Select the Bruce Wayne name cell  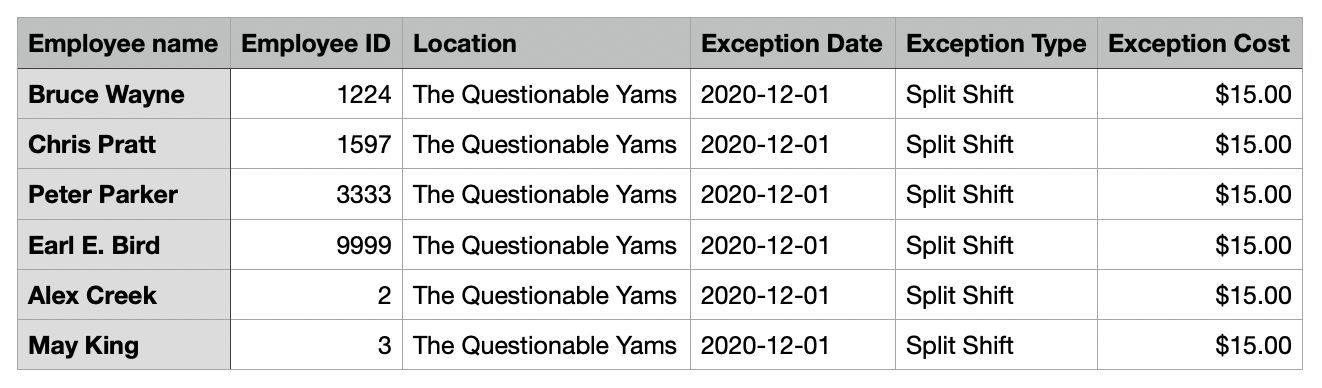124,95
